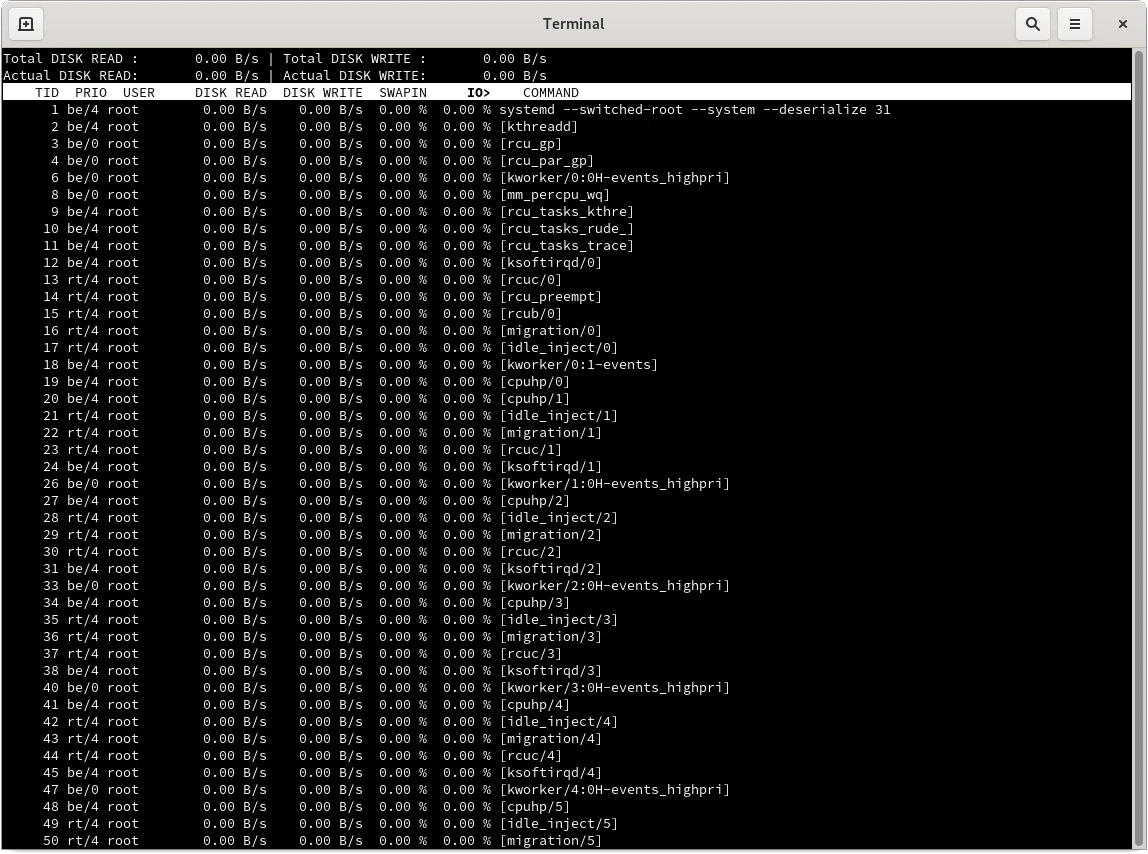
Task: Click the [kworker/0:1-events] command entry
Action: click(578, 365)
